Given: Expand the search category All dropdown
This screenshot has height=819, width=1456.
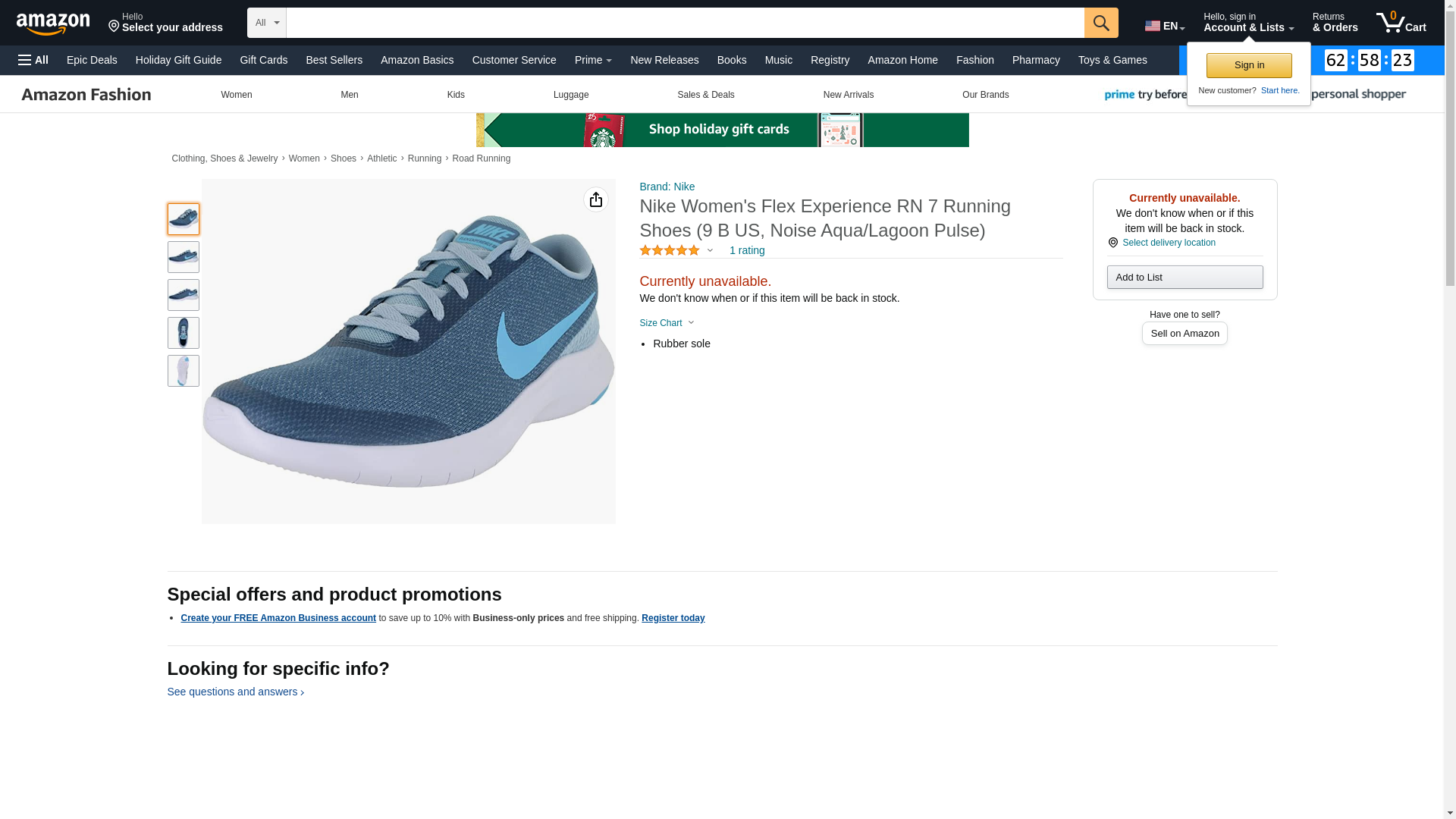Looking at the screenshot, I should point(266,23).
